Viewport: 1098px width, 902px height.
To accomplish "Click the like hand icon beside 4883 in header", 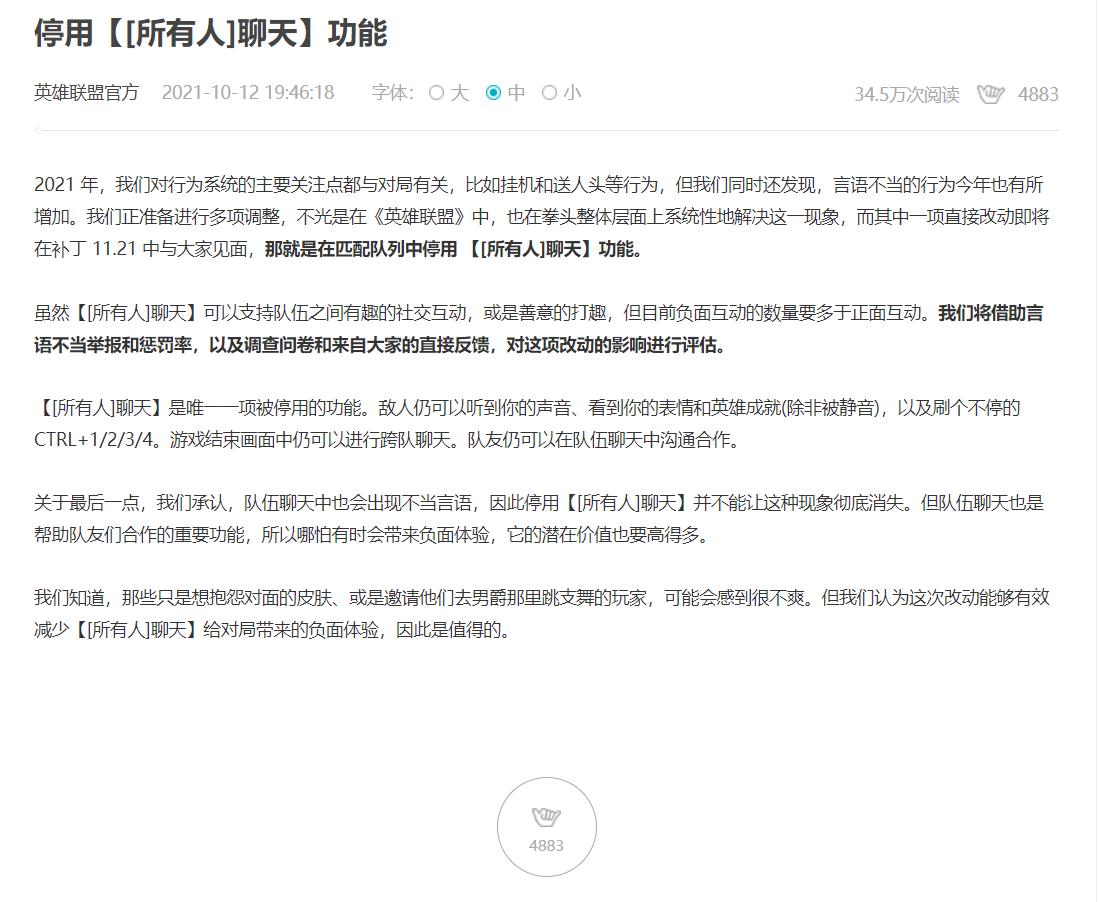I will [x=990, y=94].
